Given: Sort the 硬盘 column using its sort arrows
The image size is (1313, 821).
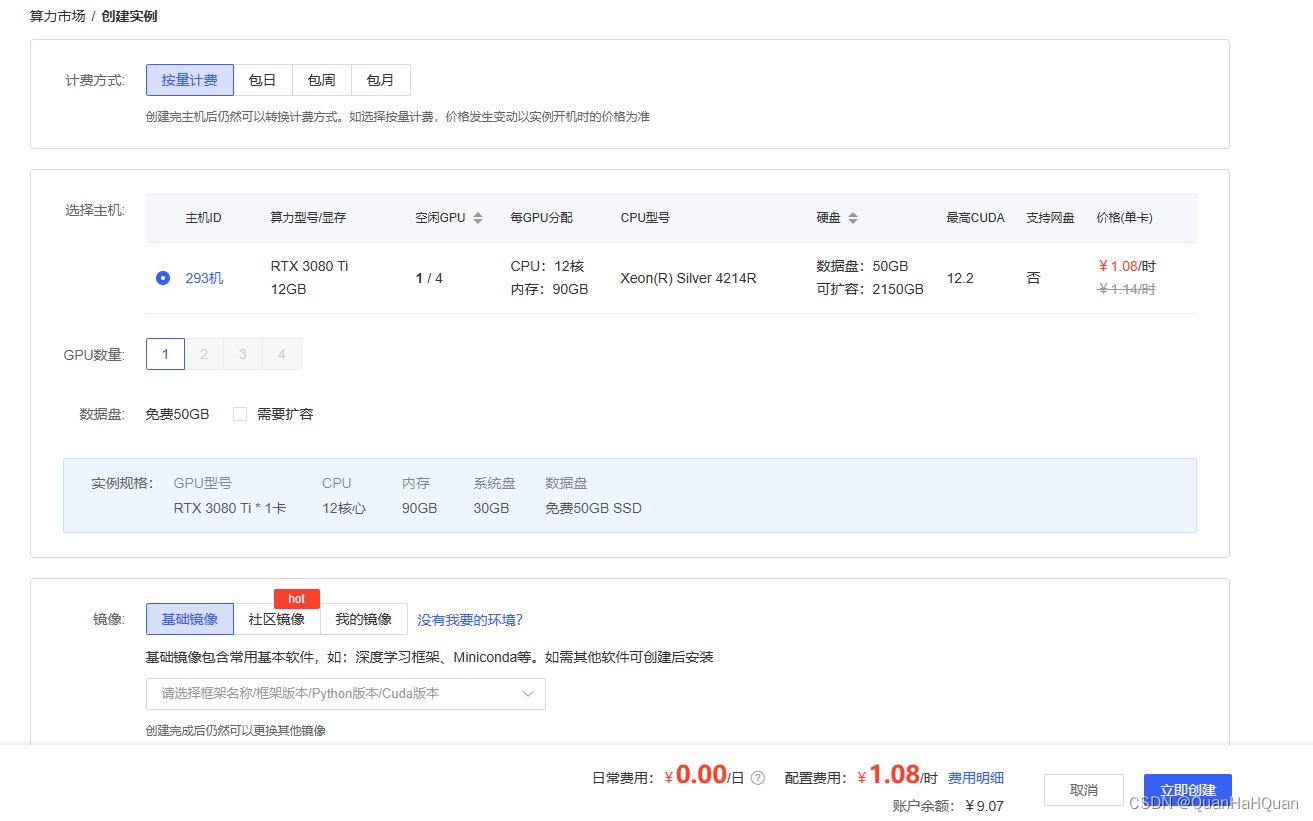Looking at the screenshot, I should point(853,218).
